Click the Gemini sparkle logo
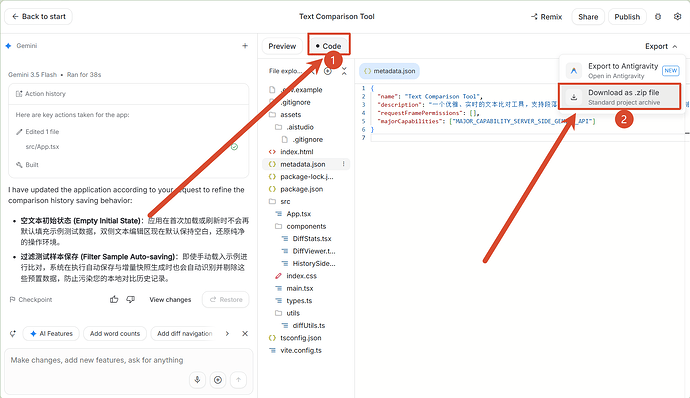Screen dimensions: 690x398 8,46
